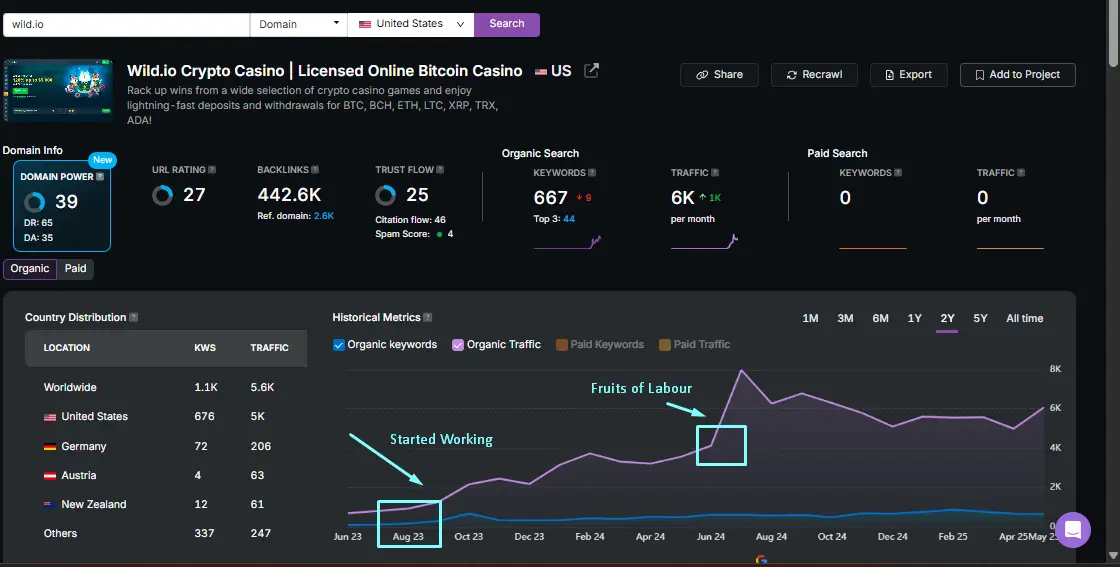Click Paid Search Traffic help icon
The image size is (1120, 567).
coord(1021,173)
